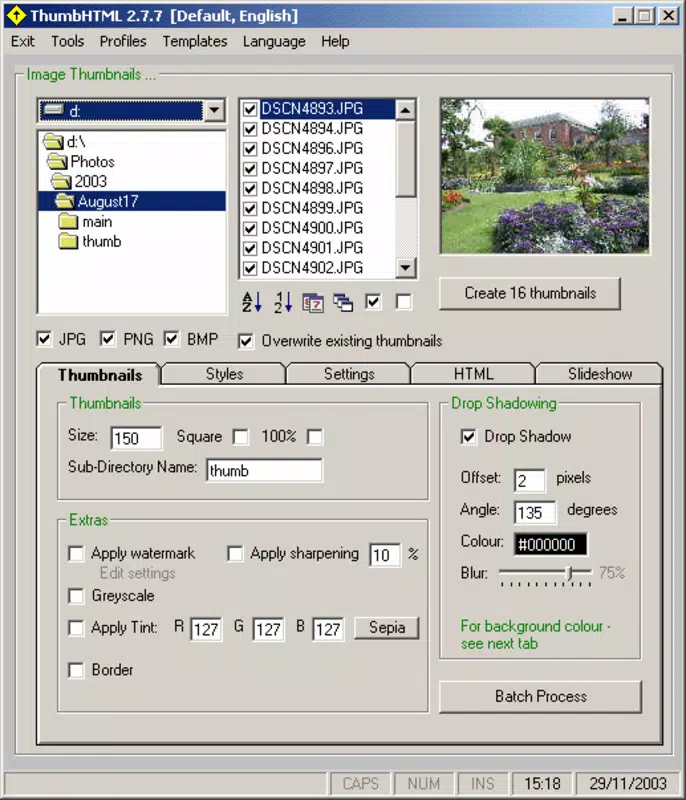Screen dimensions: 686x800
Task: Toggle JPG file type checkbox
Action: (44, 339)
